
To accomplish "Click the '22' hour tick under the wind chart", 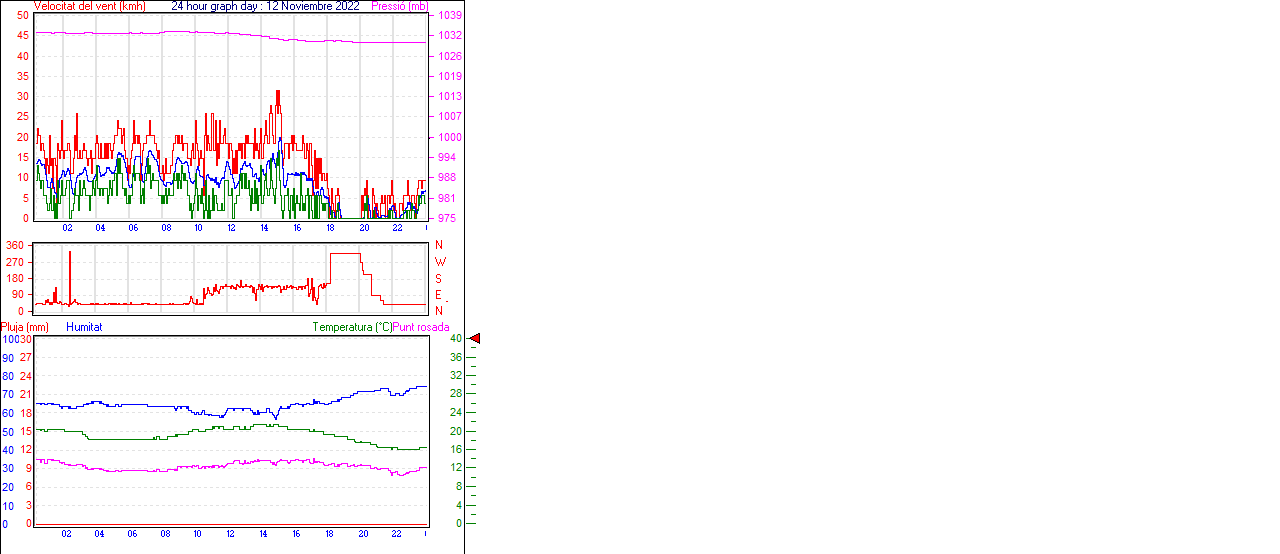I will (x=397, y=228).
